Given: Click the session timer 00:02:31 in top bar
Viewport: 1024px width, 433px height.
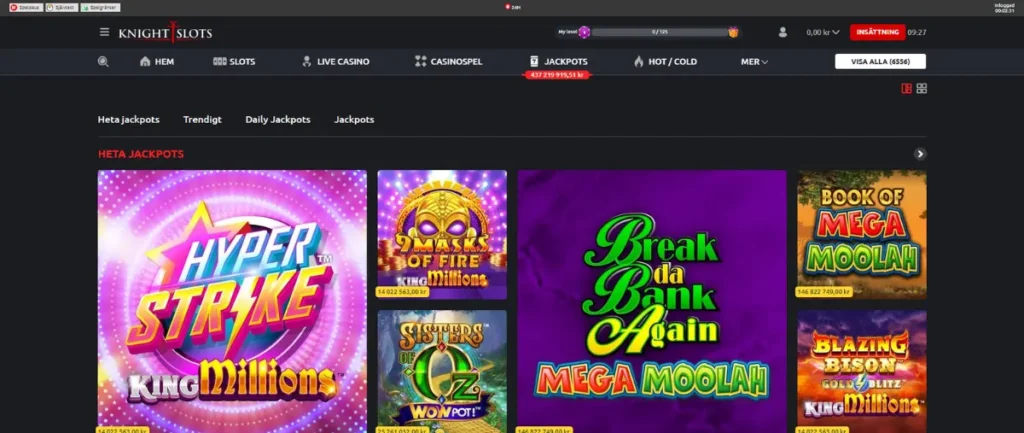Looking at the screenshot, I should (x=1004, y=10).
